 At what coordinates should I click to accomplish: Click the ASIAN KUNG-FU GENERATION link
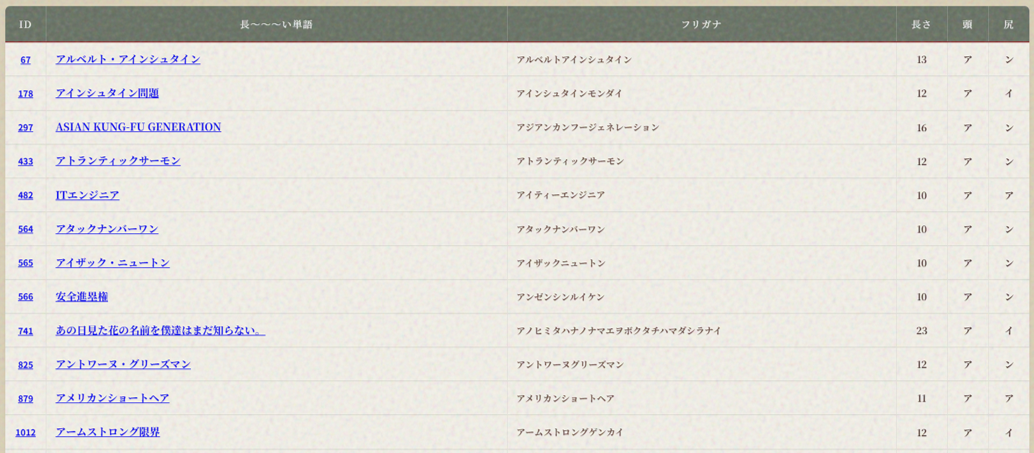point(138,127)
